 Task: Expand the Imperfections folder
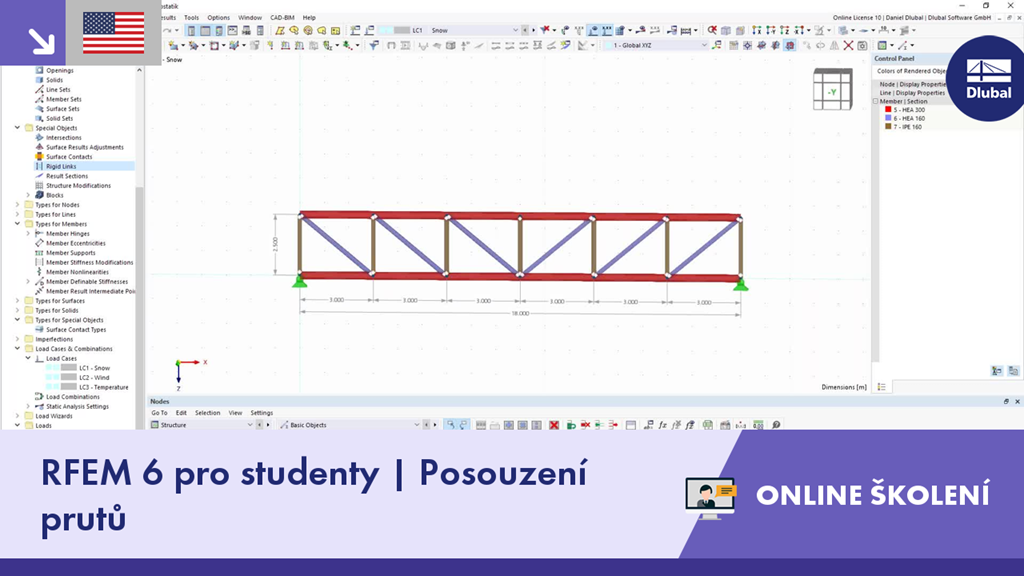coord(18,339)
